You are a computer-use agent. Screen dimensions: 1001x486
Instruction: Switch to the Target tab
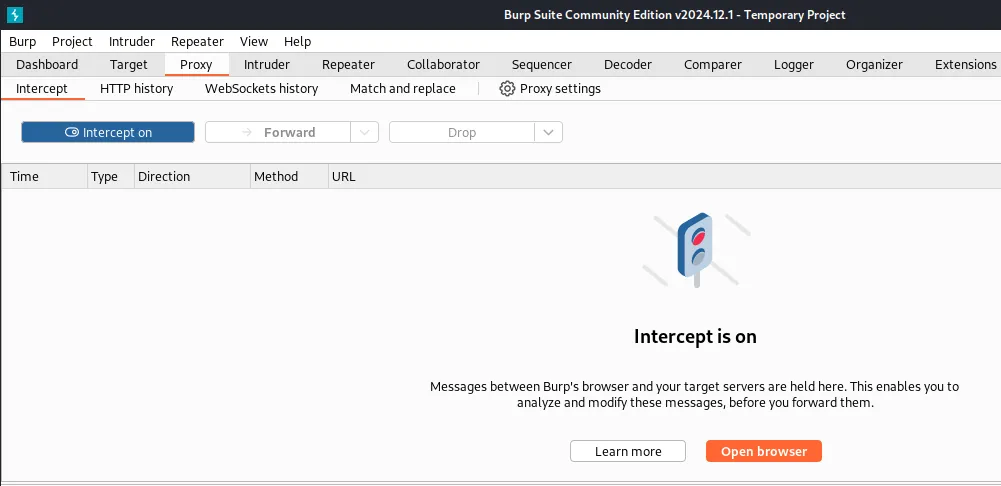[128, 65]
